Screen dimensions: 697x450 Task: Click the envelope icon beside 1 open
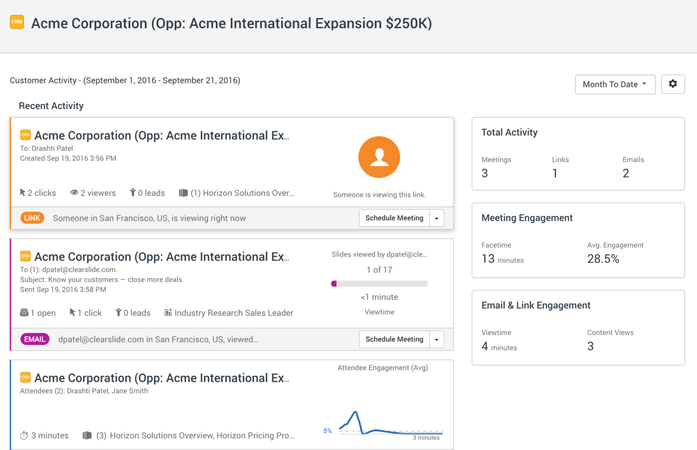click(24, 313)
